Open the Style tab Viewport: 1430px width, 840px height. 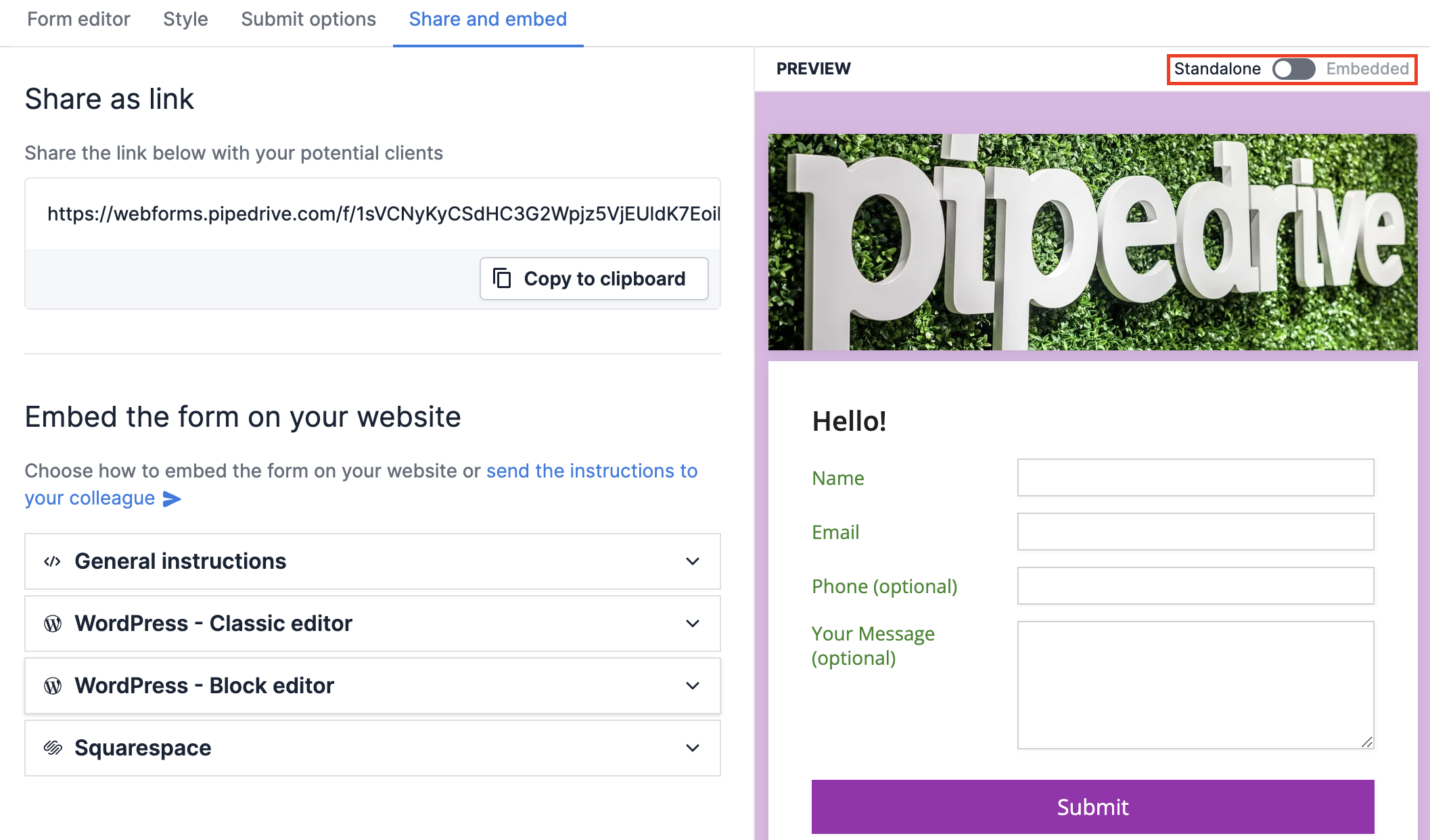pyautogui.click(x=185, y=19)
